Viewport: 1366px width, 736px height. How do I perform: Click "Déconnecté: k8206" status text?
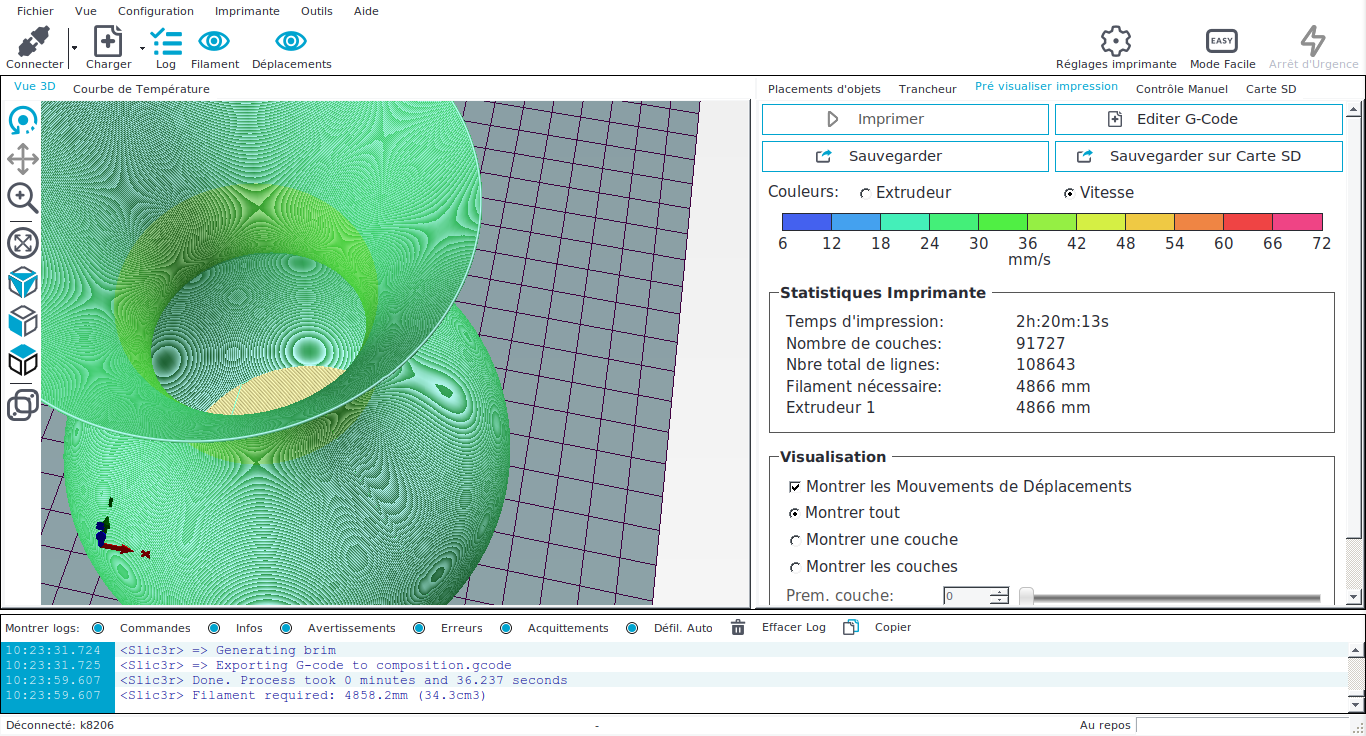coord(60,725)
